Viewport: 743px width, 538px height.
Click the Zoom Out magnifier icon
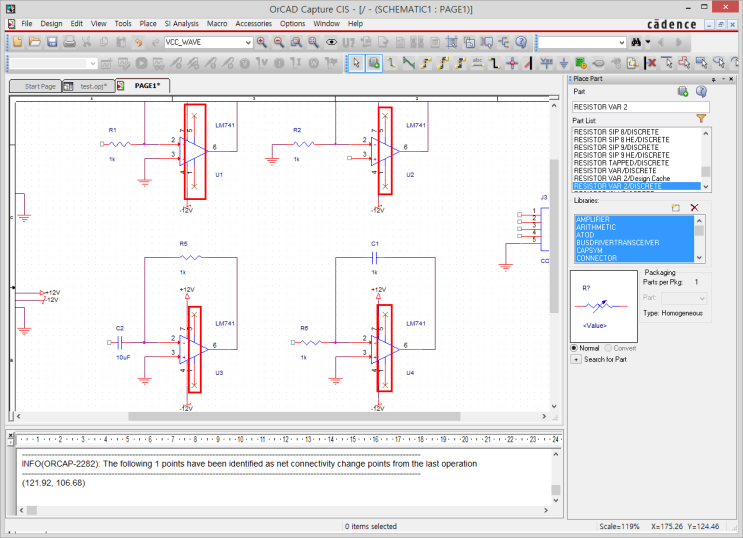click(279, 42)
